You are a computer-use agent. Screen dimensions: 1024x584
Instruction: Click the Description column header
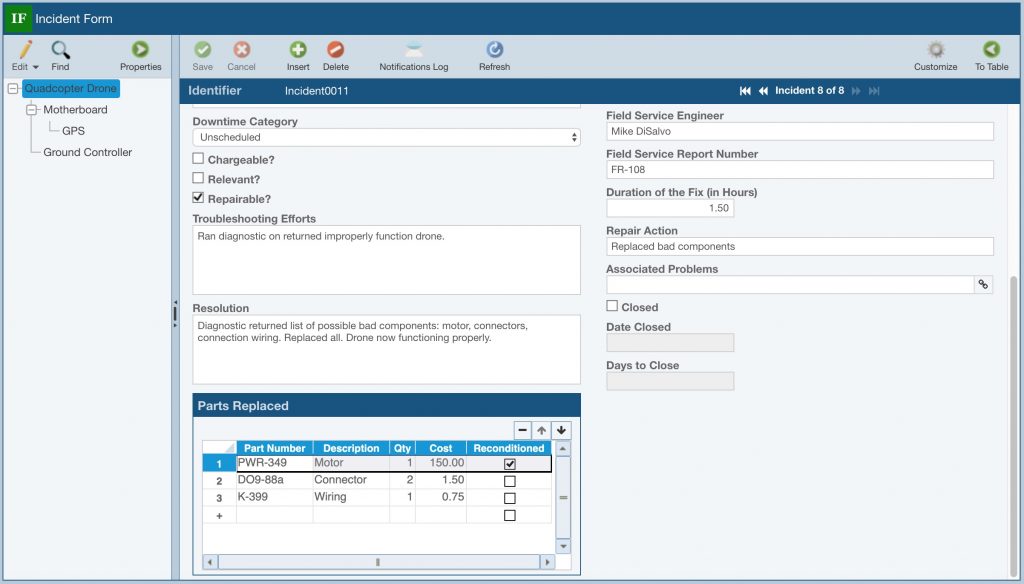[351, 448]
